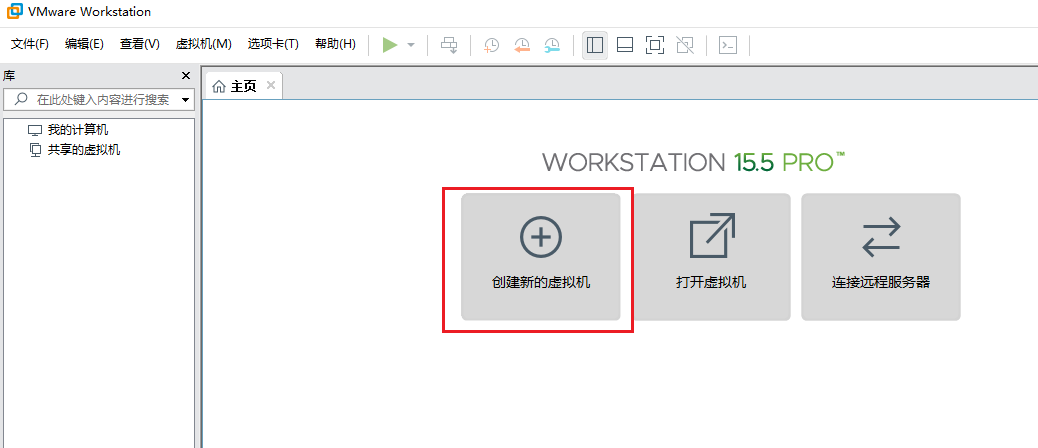This screenshot has width=1038, height=448.
Task: Open the snapshot manager wrench icon
Action: coord(552,45)
